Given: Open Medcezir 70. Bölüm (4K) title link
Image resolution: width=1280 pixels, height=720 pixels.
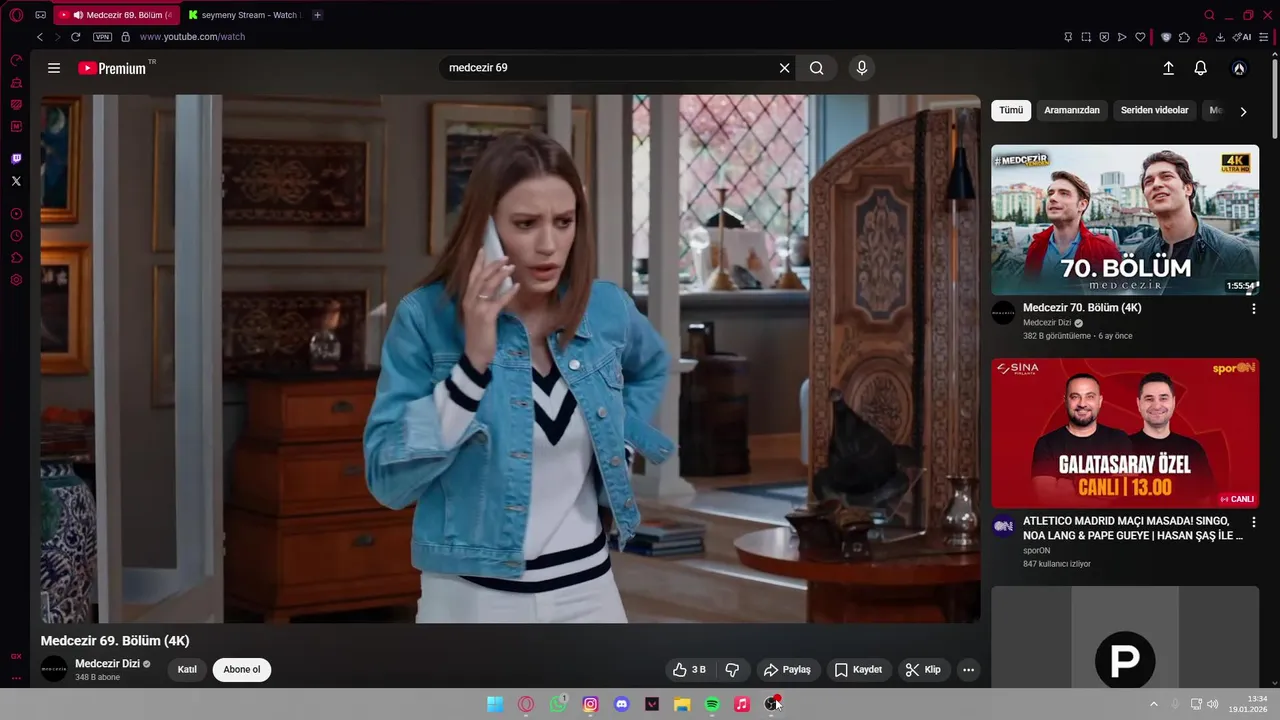Looking at the screenshot, I should point(1082,308).
